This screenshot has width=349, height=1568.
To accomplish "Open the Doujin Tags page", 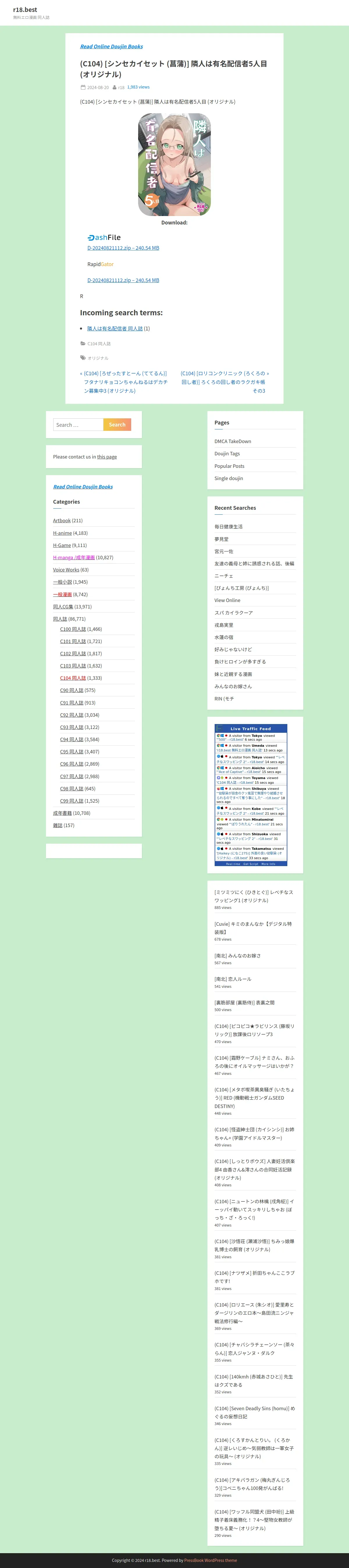I will [x=227, y=454].
